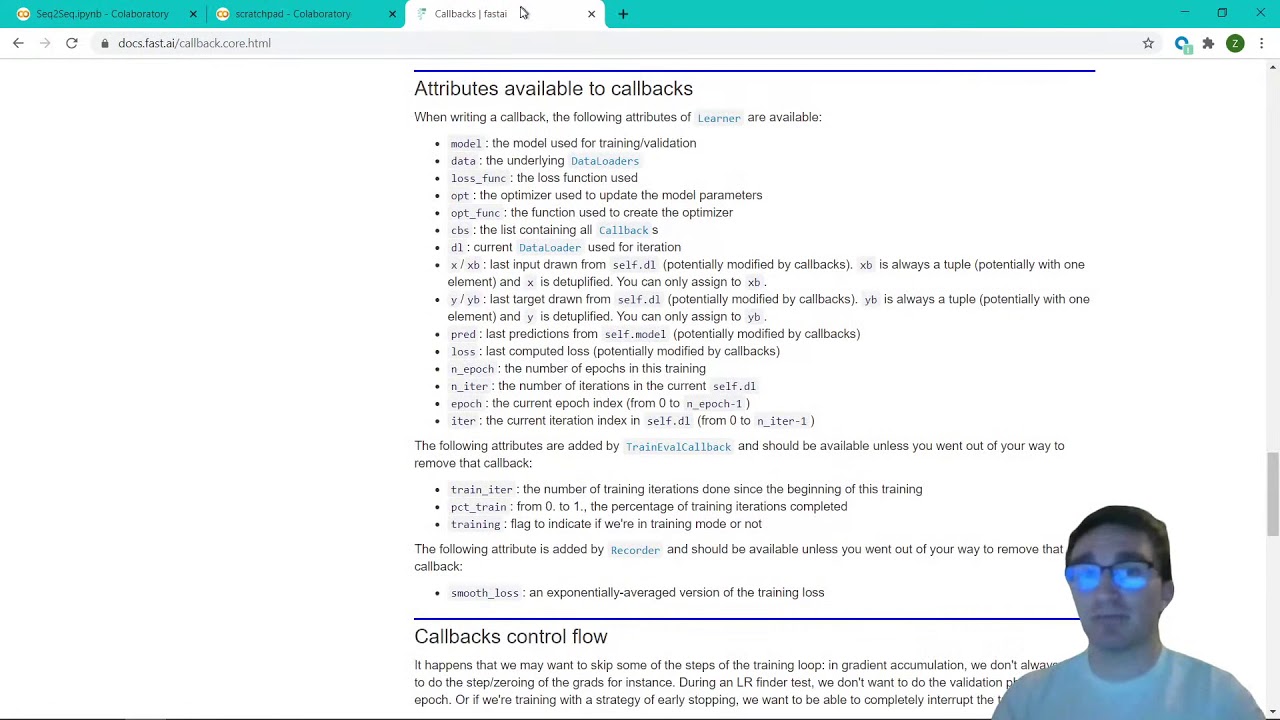This screenshot has height=720, width=1280.
Task: Click the 'training' code text
Action: point(475,524)
